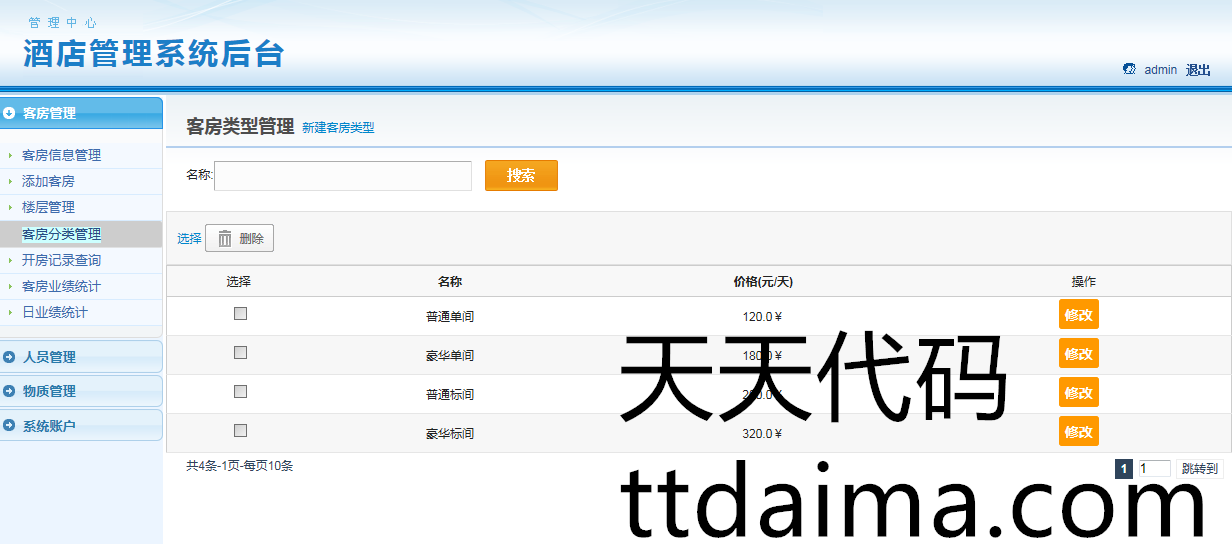This screenshot has width=1232, height=544.
Task: Click the trash icon on delete button
Action: tap(225, 238)
